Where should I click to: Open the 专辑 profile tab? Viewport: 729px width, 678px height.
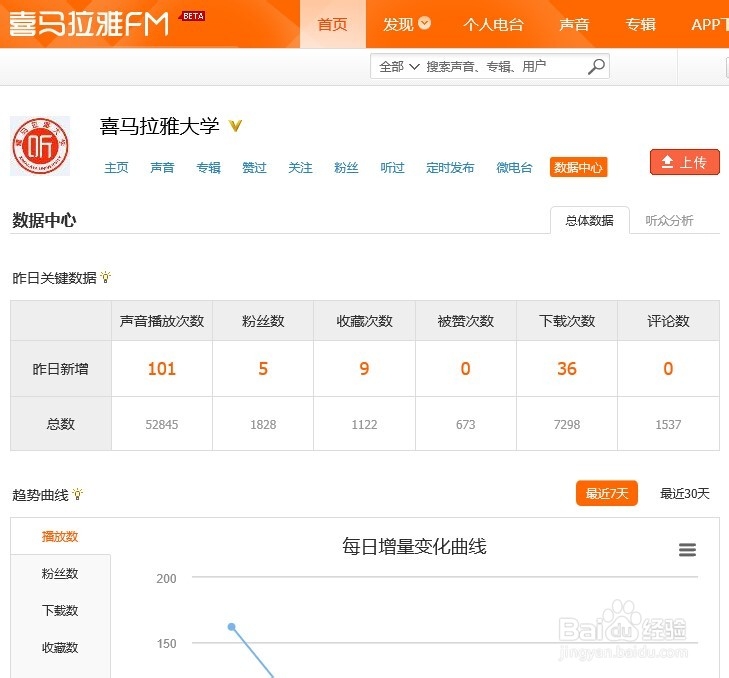(x=208, y=167)
